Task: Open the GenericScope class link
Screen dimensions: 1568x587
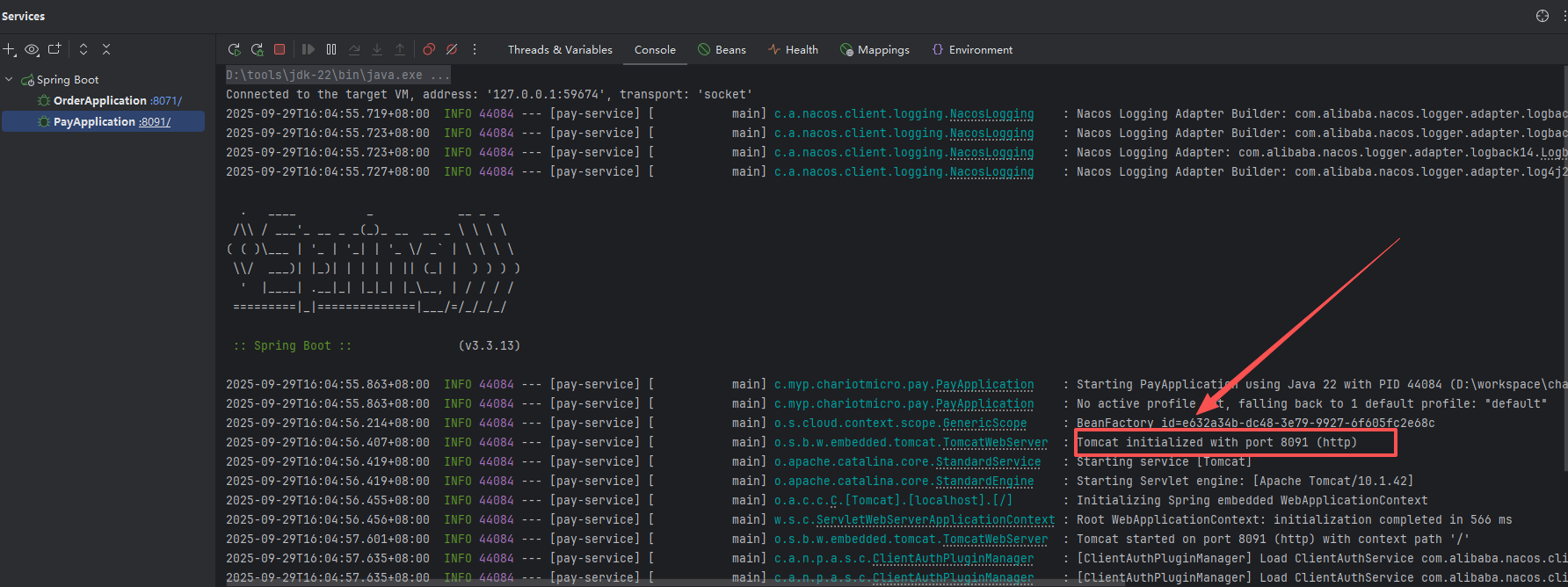Action: click(984, 424)
